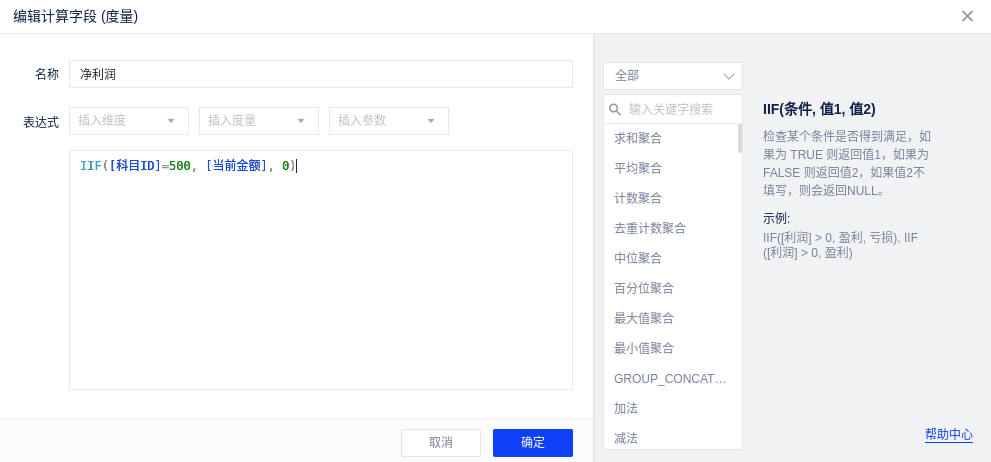Select 求和聚合 from function list
This screenshot has height=462, width=991.
[x=638, y=138]
